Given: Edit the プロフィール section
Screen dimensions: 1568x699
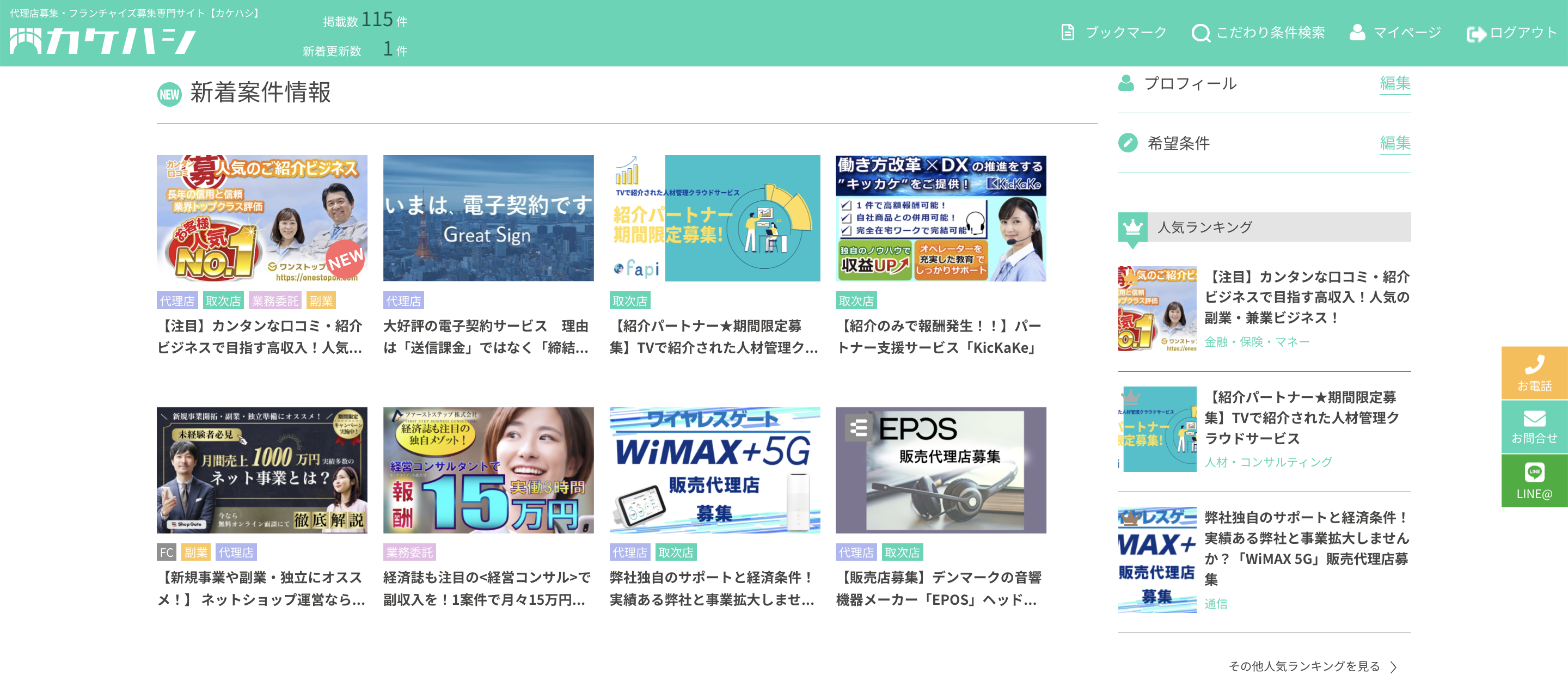Looking at the screenshot, I should coord(1394,83).
